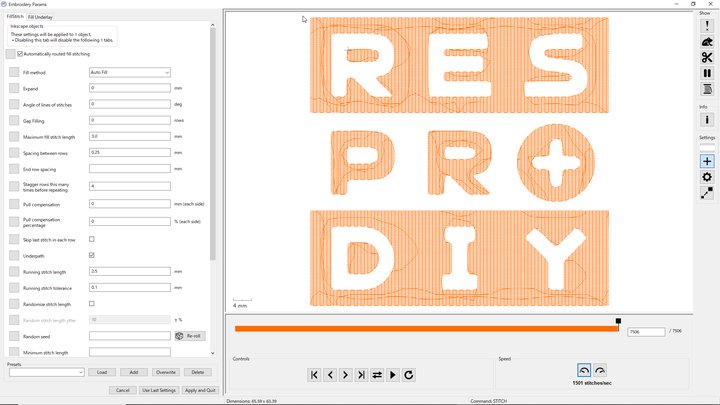Open design info panel icon
Screen dimensions: 720x405
[x=707, y=120]
